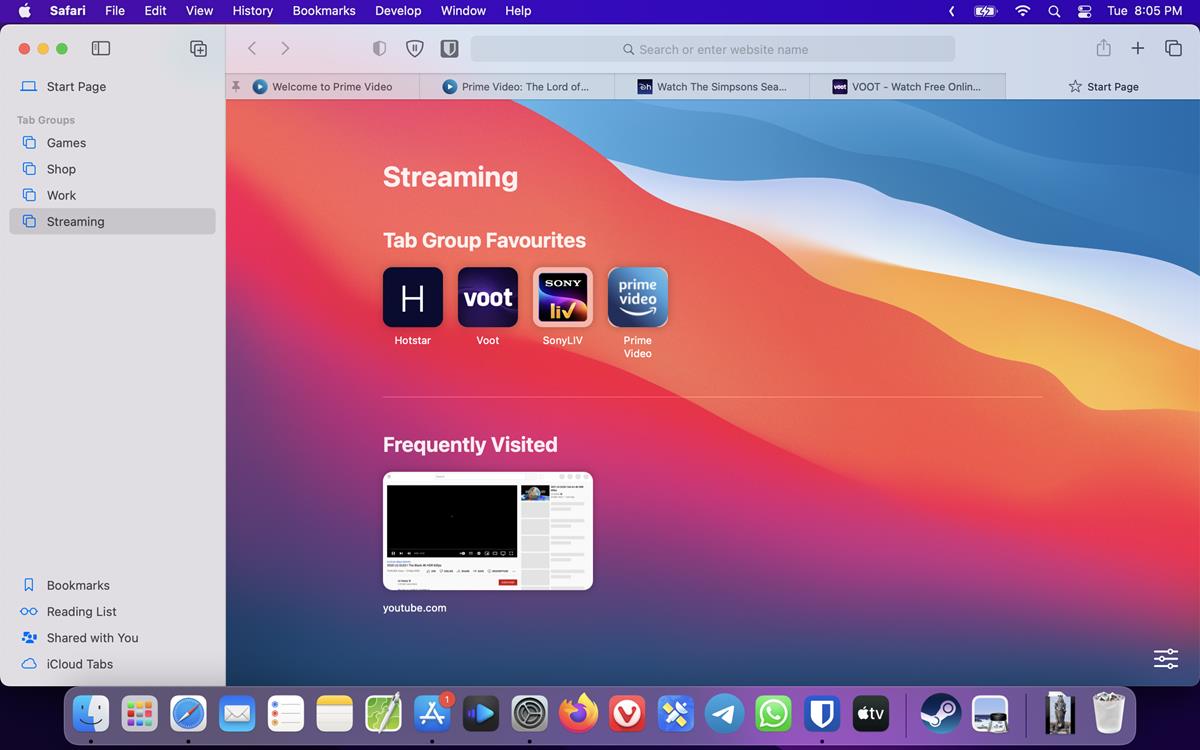
Task: Open the Prime Video favourite
Action: point(638,297)
